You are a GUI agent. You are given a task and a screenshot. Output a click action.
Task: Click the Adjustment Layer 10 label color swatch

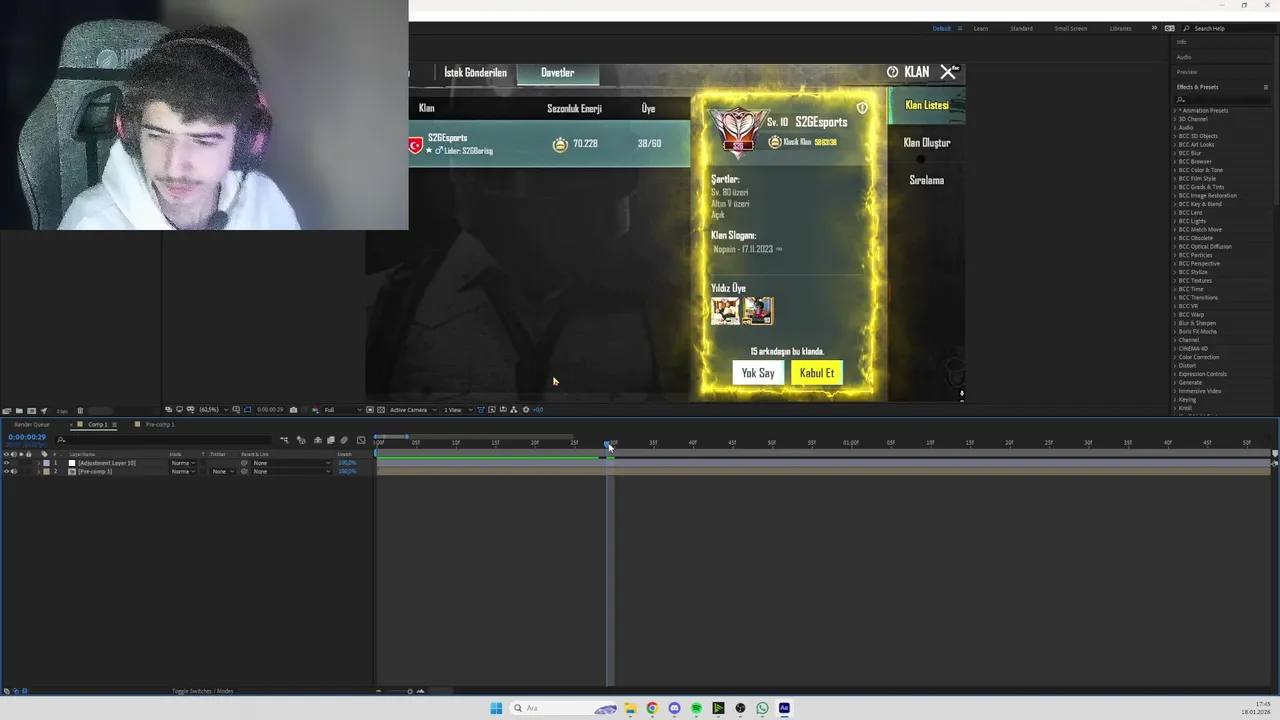[x=46, y=463]
